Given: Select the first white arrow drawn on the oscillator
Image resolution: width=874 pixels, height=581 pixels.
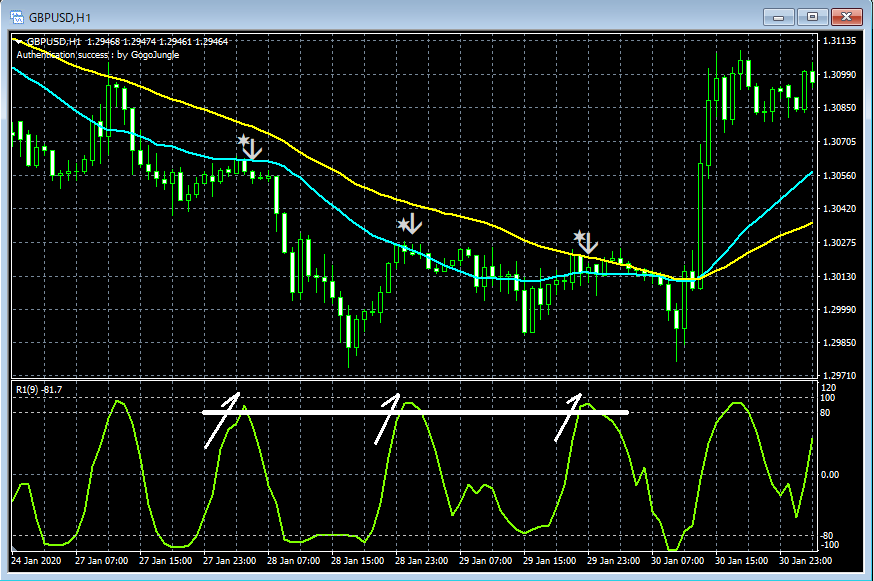Looking at the screenshot, I should (222, 420).
